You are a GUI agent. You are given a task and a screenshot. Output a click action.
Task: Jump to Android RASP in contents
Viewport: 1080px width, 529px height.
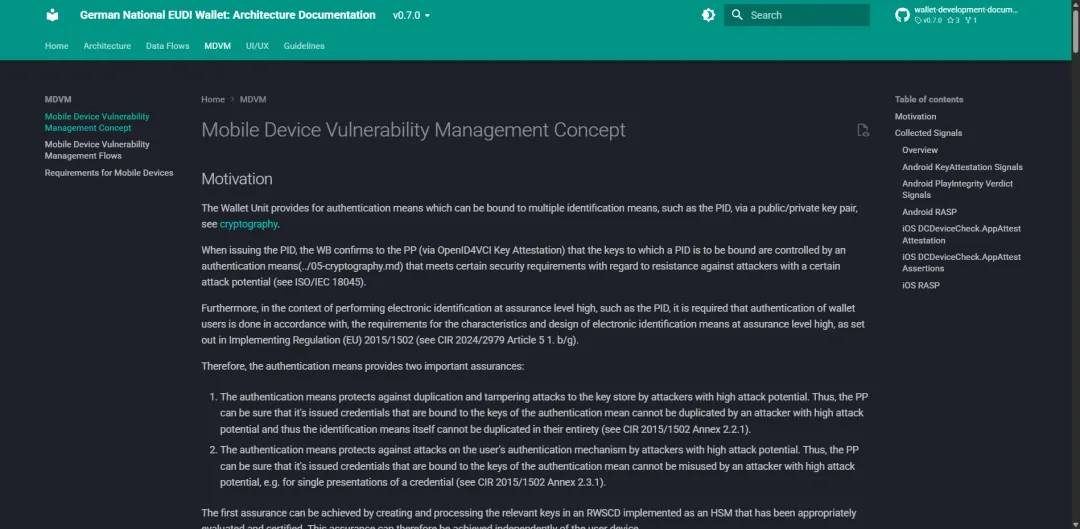tap(930, 212)
